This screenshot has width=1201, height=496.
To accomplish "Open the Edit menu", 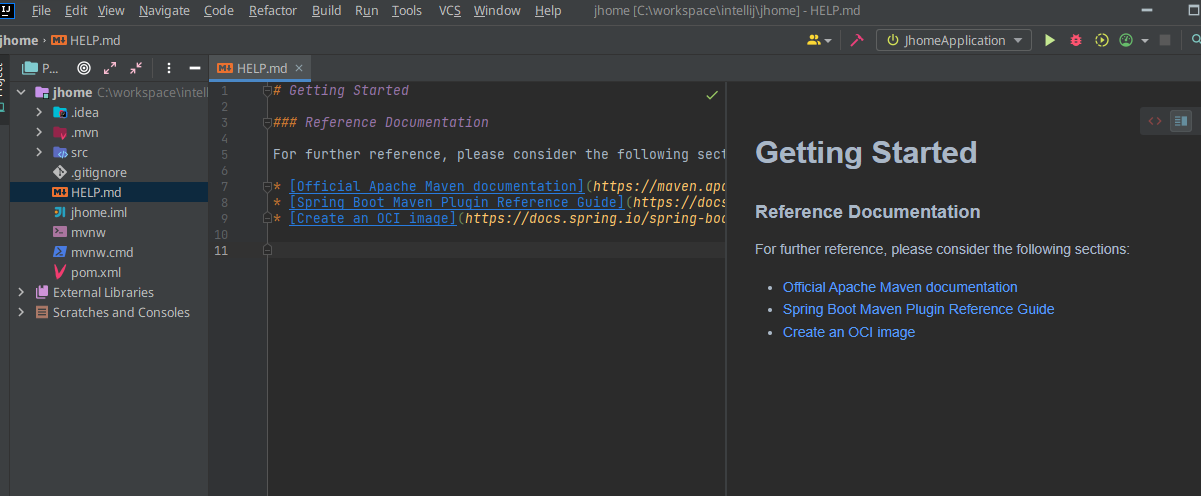I will coord(75,10).
